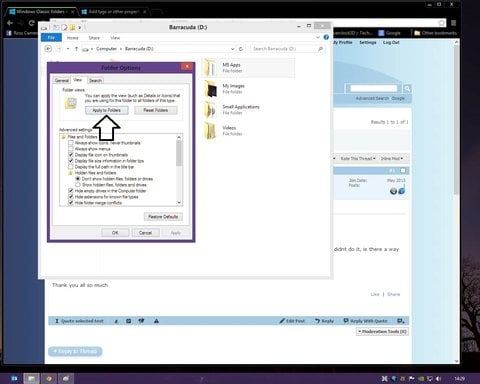480x384 pixels.
Task: Switch to the General tab in Folder Options
Action: pyautogui.click(x=62, y=81)
